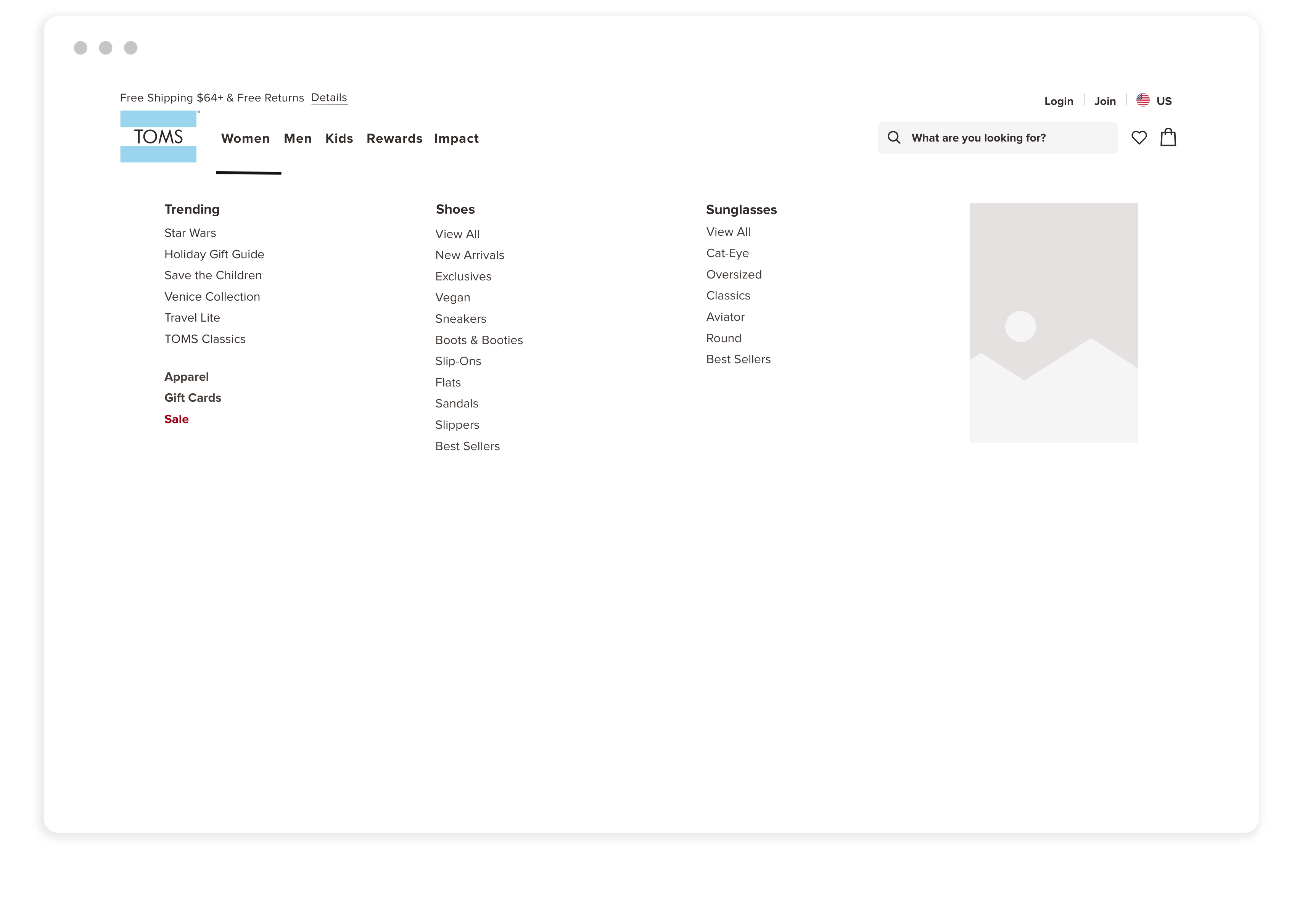Click the Login link
The image size is (1297, 924).
point(1058,101)
